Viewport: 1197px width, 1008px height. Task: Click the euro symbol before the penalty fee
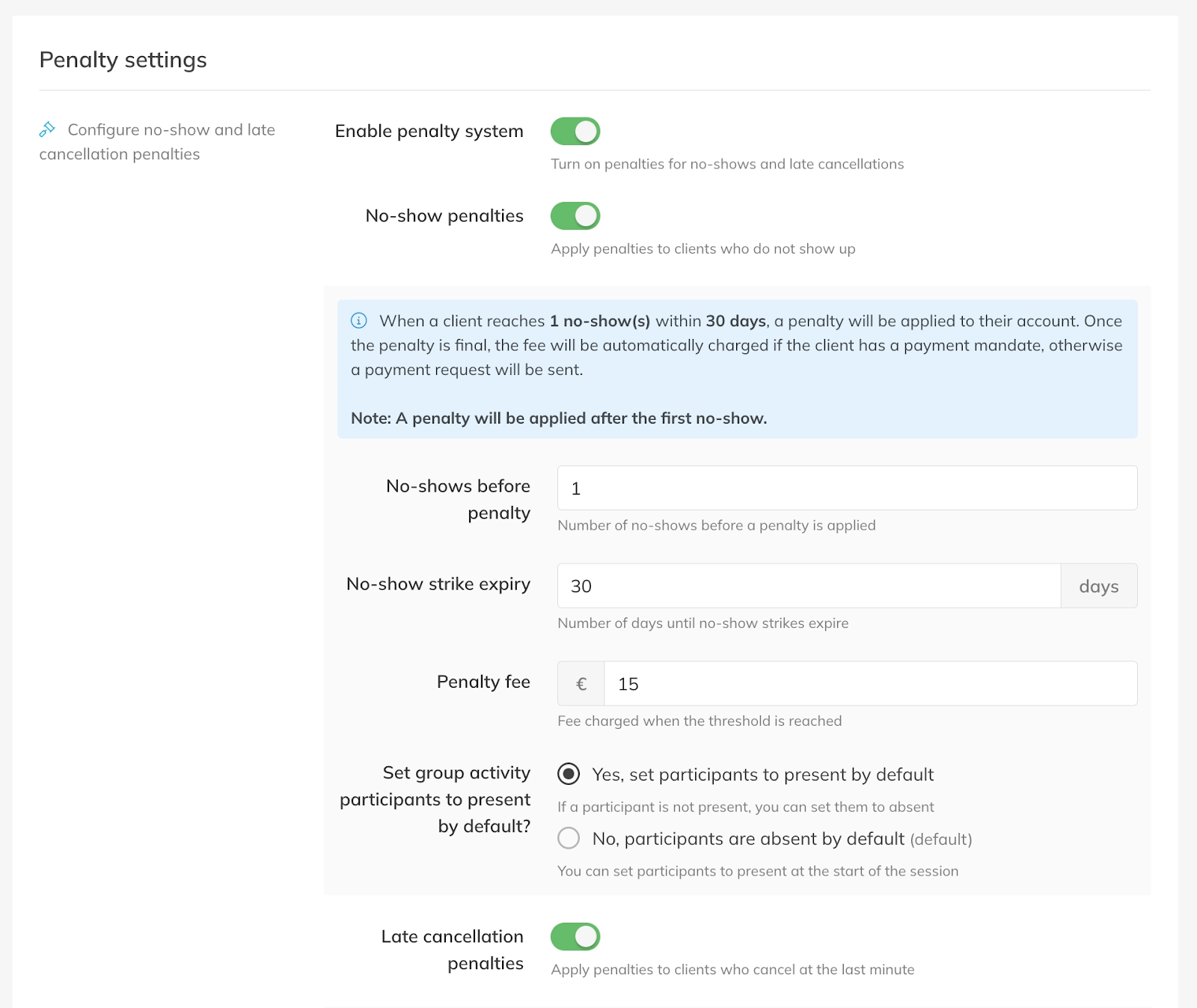coord(581,684)
